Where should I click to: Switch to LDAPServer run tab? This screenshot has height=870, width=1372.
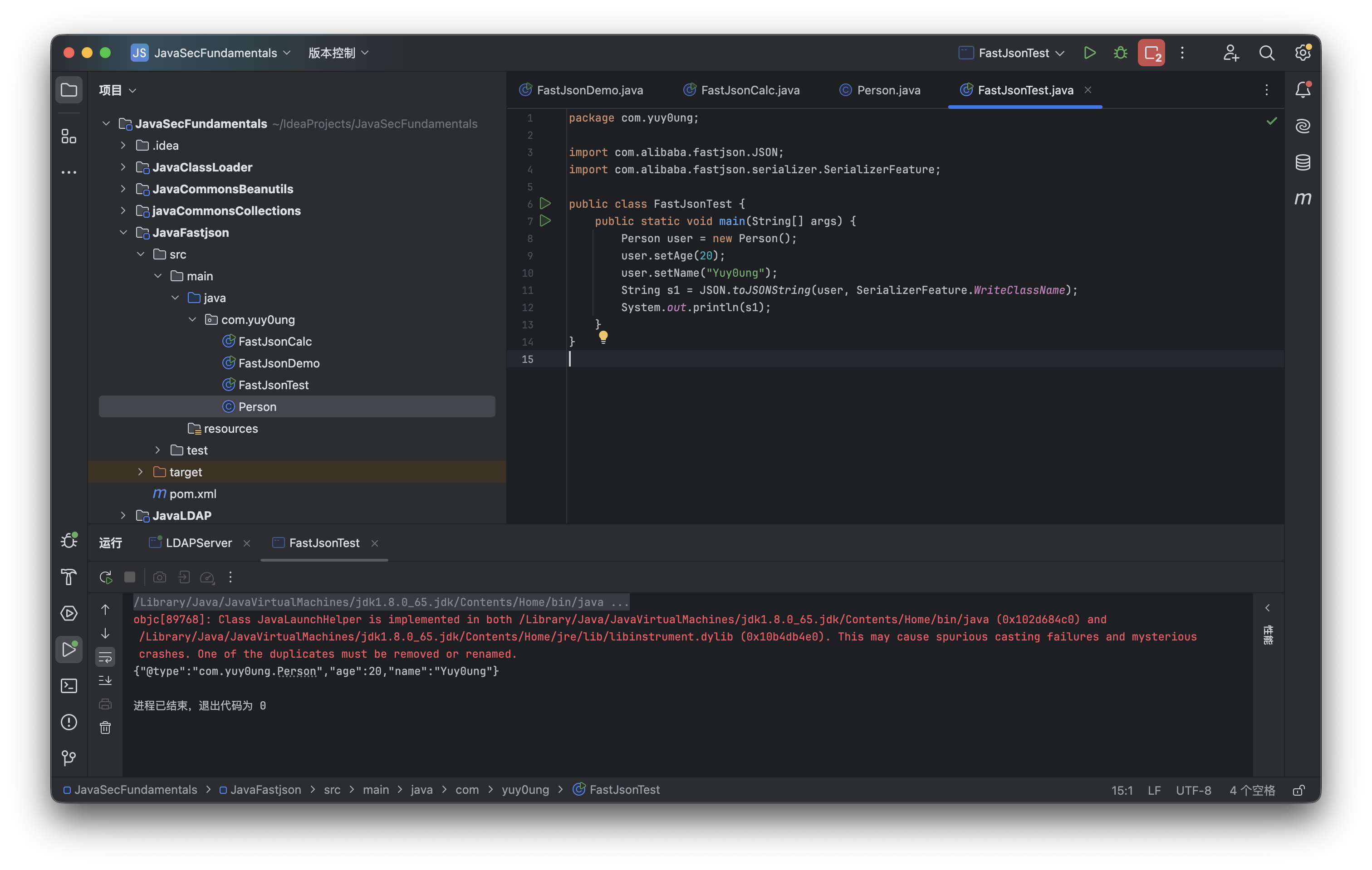(198, 543)
